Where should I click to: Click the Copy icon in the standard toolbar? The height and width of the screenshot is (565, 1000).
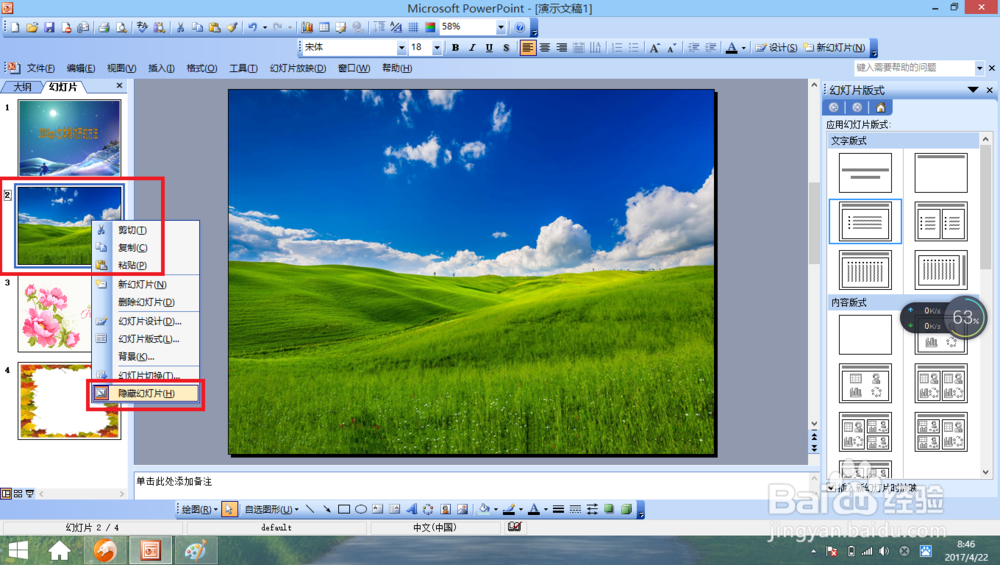(x=197, y=27)
